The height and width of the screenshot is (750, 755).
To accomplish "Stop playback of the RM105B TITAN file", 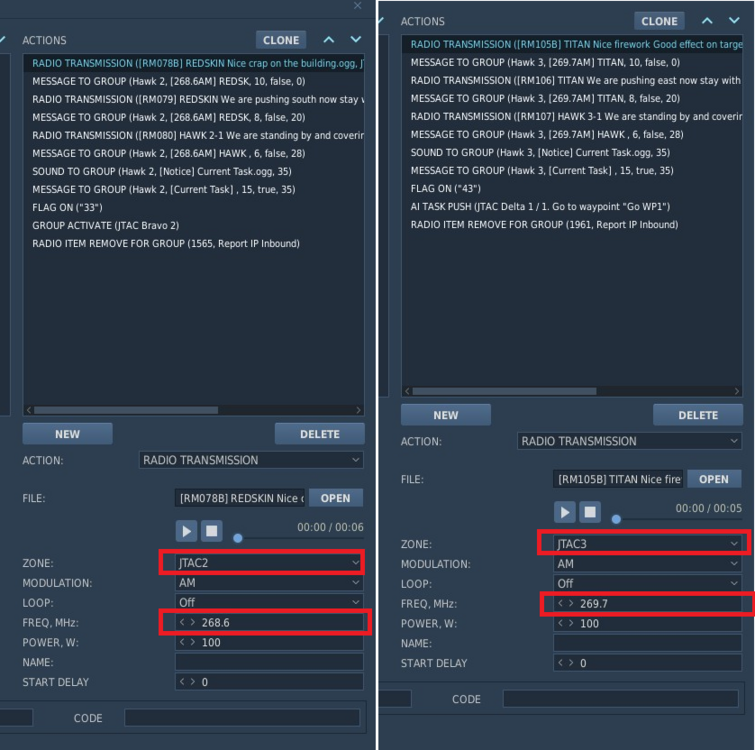I will [x=590, y=512].
